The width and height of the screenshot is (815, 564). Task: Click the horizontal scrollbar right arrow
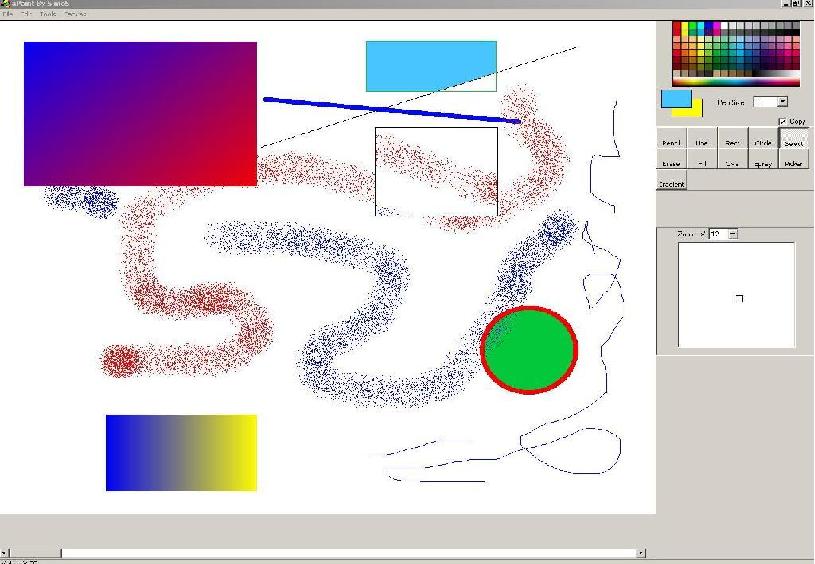pyautogui.click(x=641, y=553)
